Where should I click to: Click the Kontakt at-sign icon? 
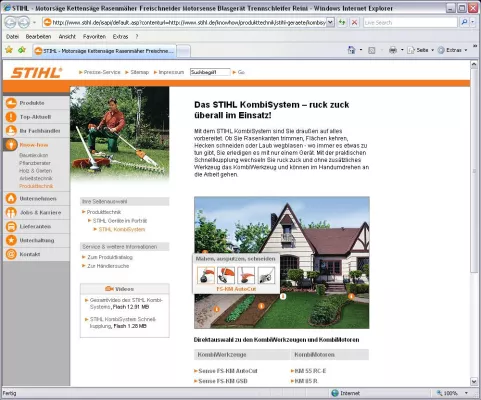[x=11, y=254]
